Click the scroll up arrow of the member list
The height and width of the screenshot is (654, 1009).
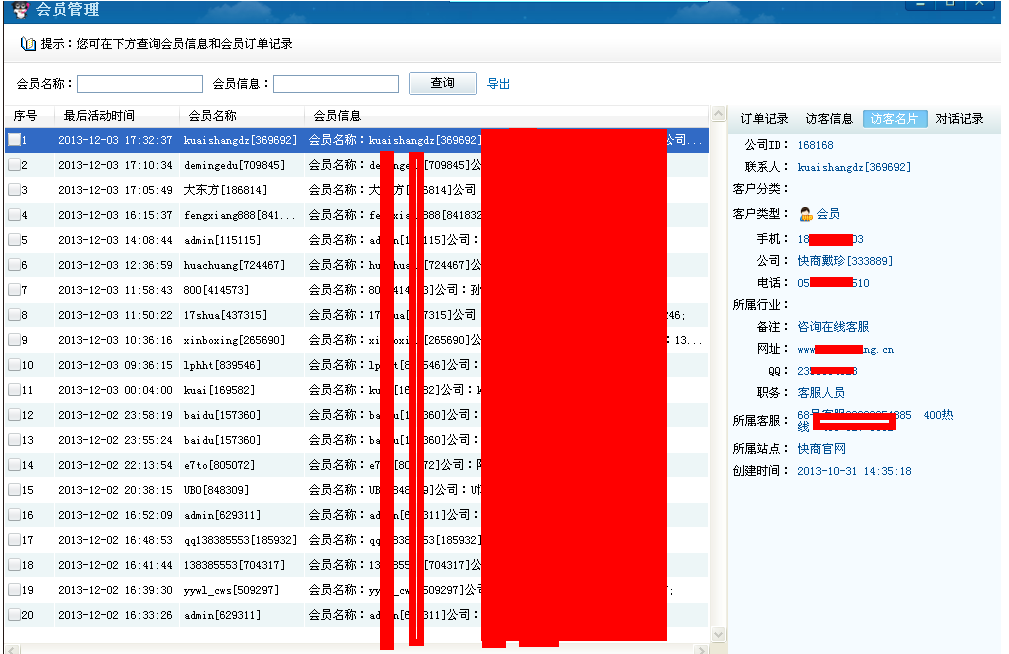click(x=718, y=115)
